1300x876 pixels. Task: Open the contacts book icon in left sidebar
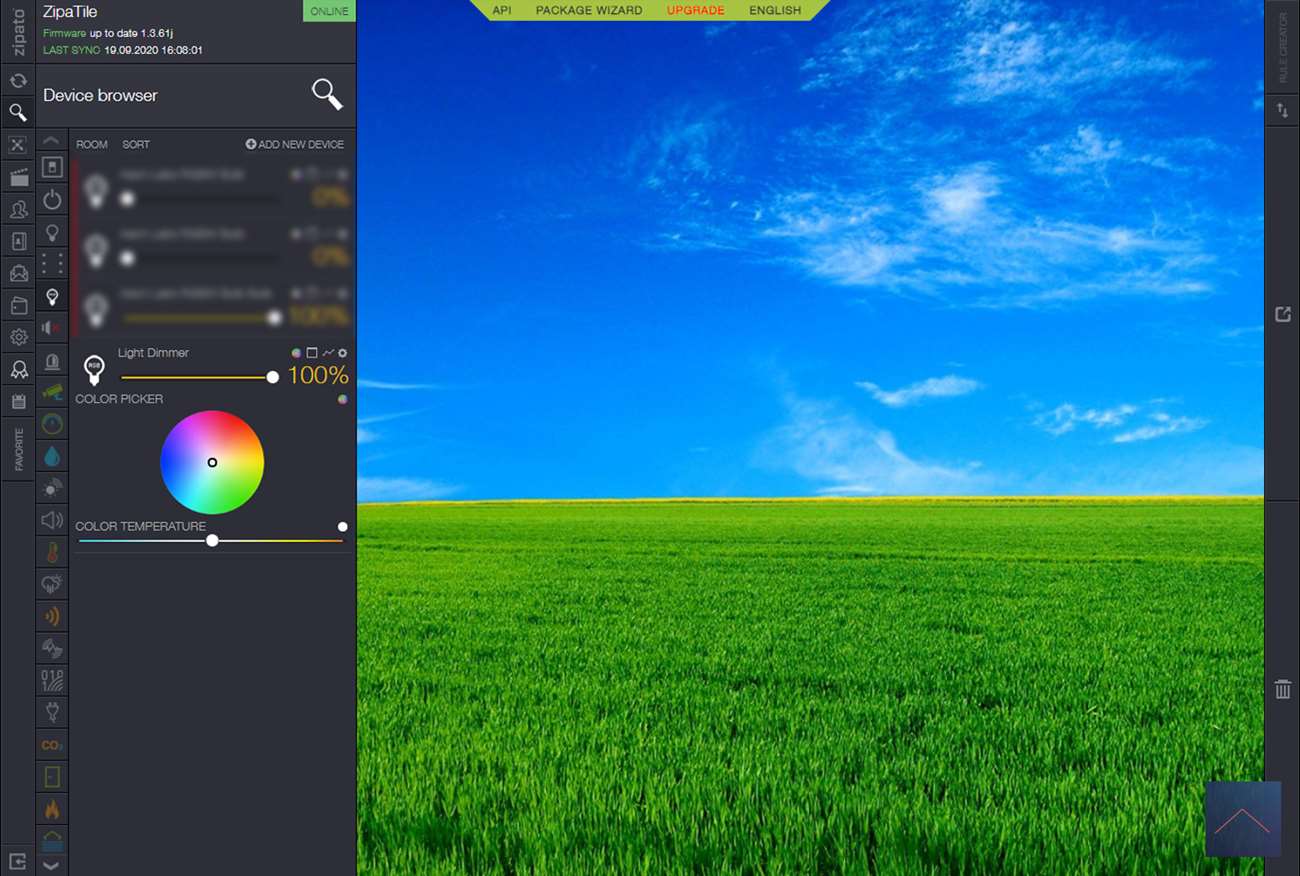click(x=17, y=241)
